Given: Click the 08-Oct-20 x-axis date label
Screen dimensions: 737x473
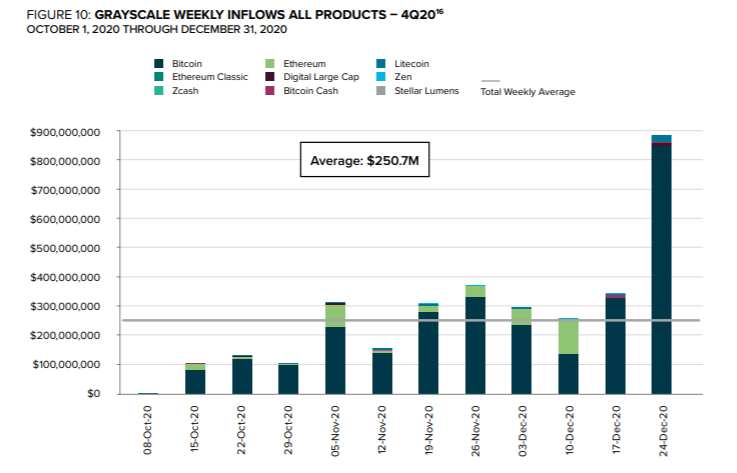Looking at the screenshot, I should tap(150, 431).
